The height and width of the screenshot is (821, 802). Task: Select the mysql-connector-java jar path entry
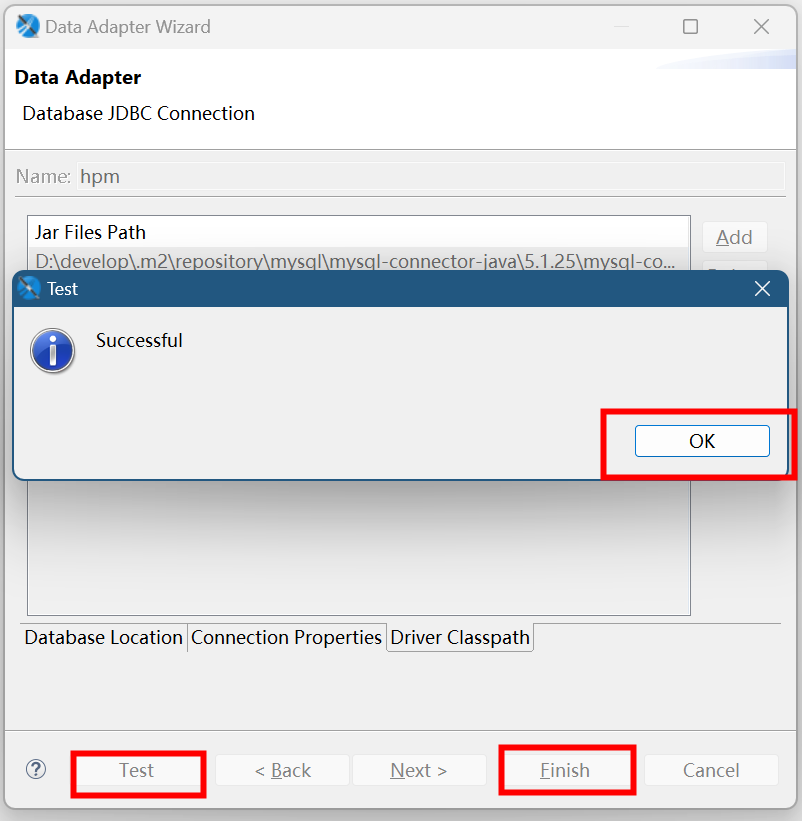(356, 261)
